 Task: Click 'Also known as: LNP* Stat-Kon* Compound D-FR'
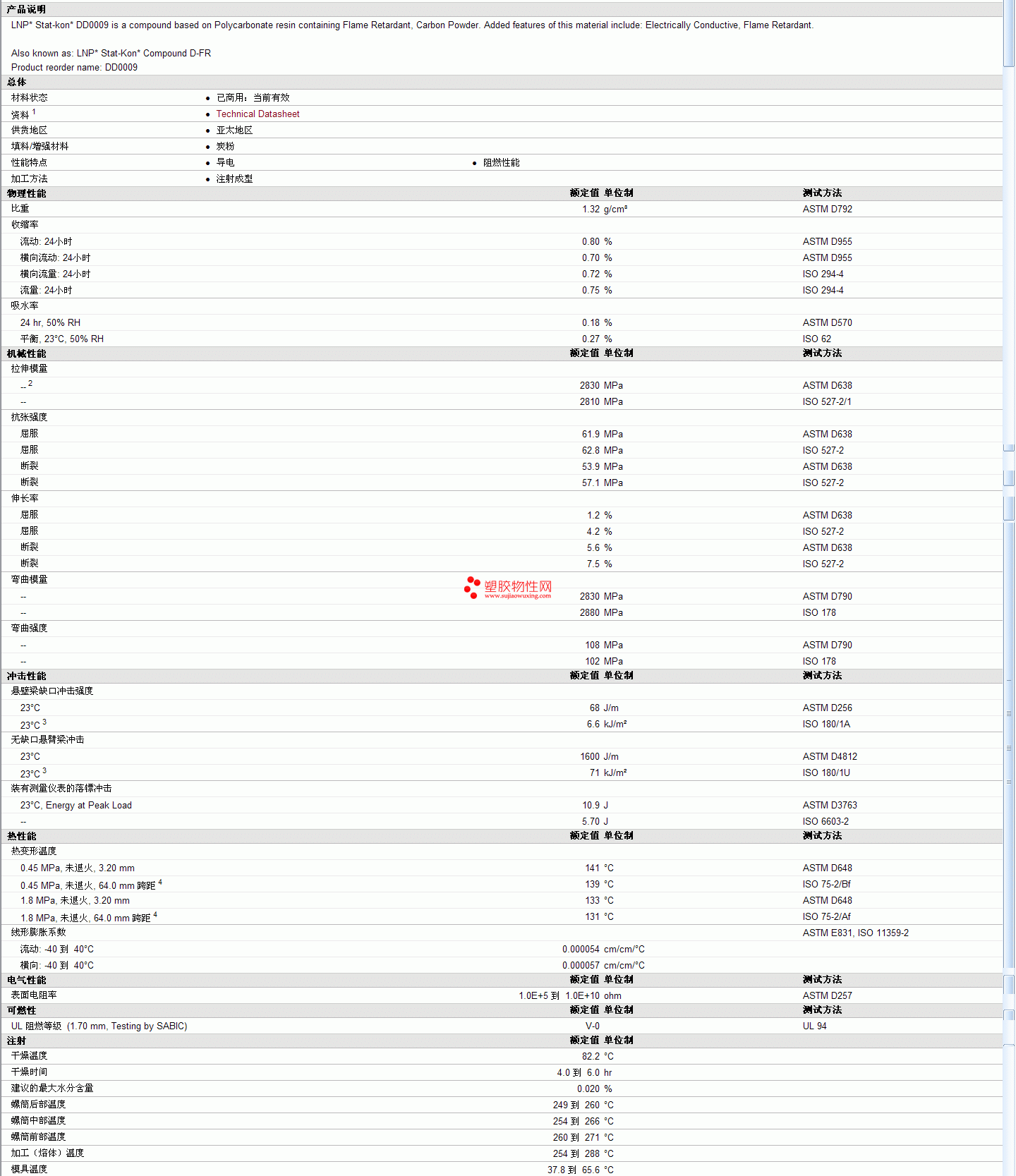(111, 53)
